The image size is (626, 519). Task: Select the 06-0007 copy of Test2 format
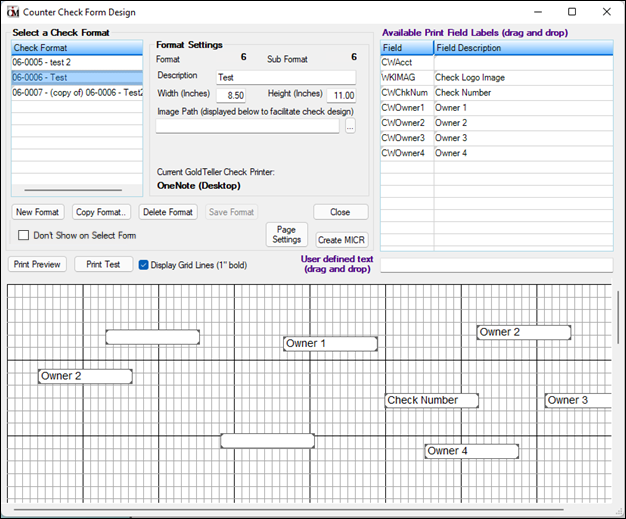point(77,93)
